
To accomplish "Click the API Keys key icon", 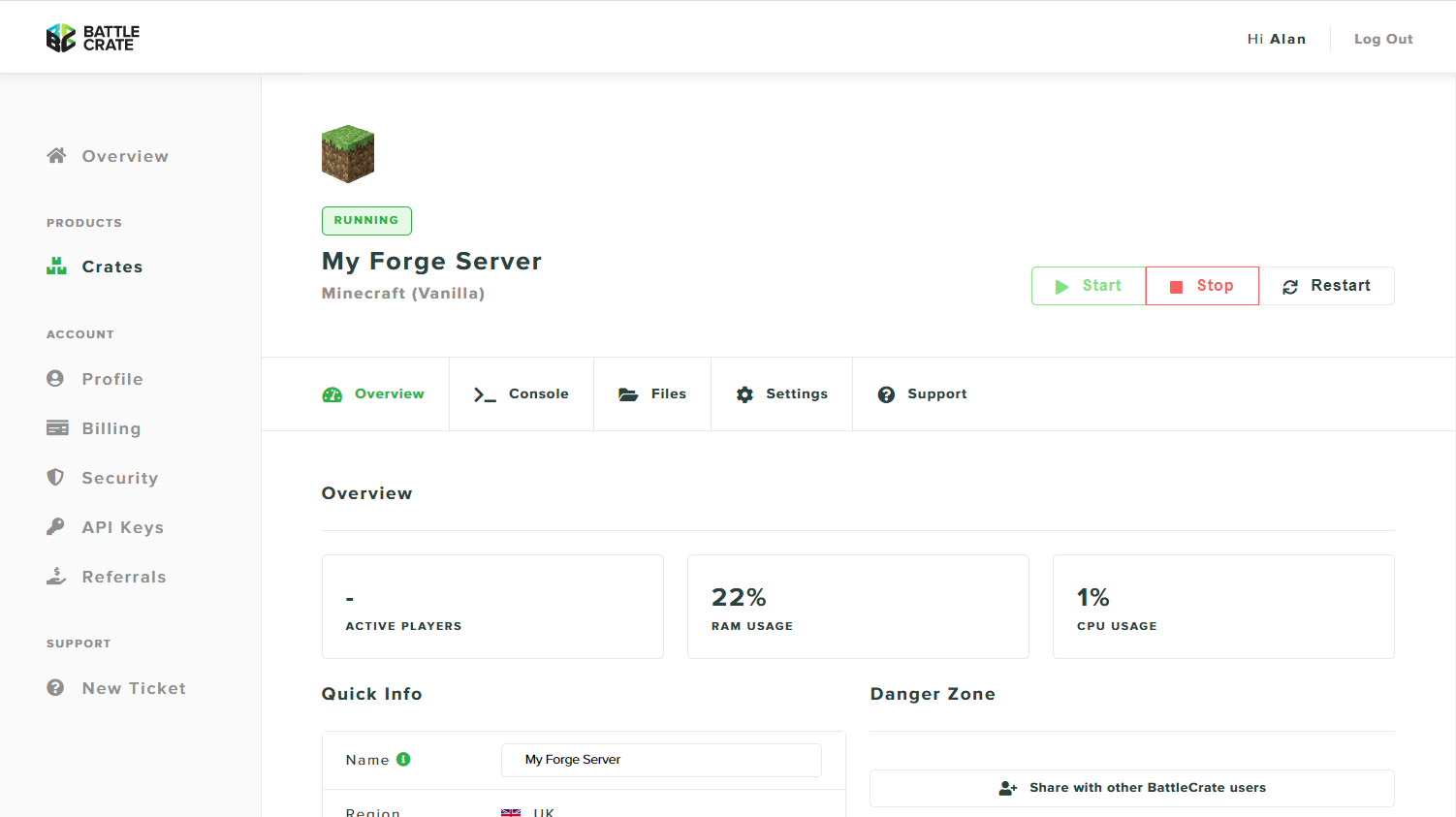I will (55, 526).
